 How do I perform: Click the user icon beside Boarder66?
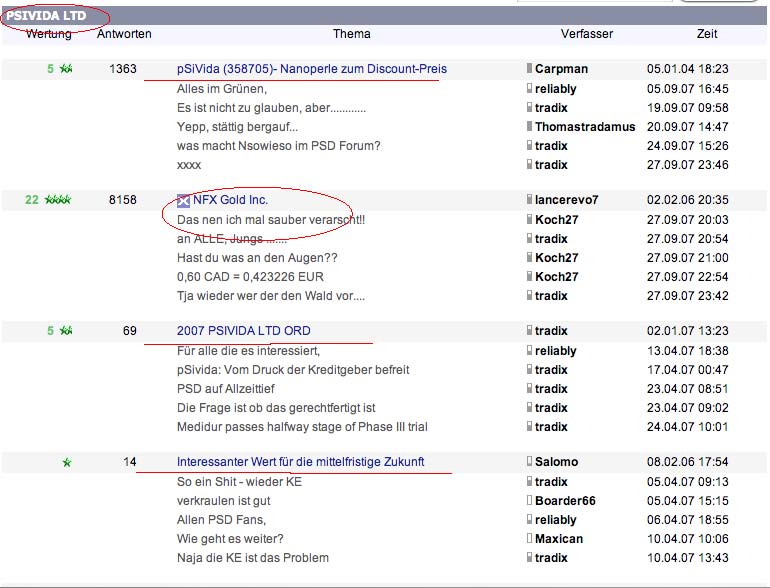tap(529, 500)
